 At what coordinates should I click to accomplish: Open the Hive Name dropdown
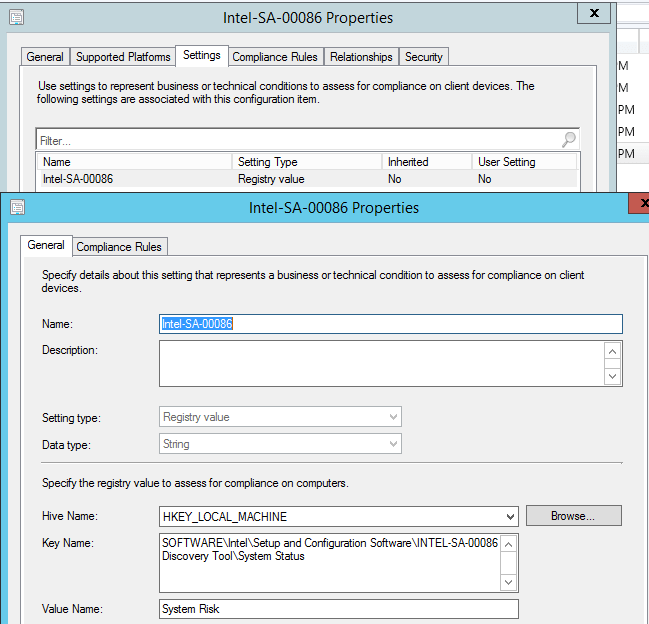click(510, 516)
